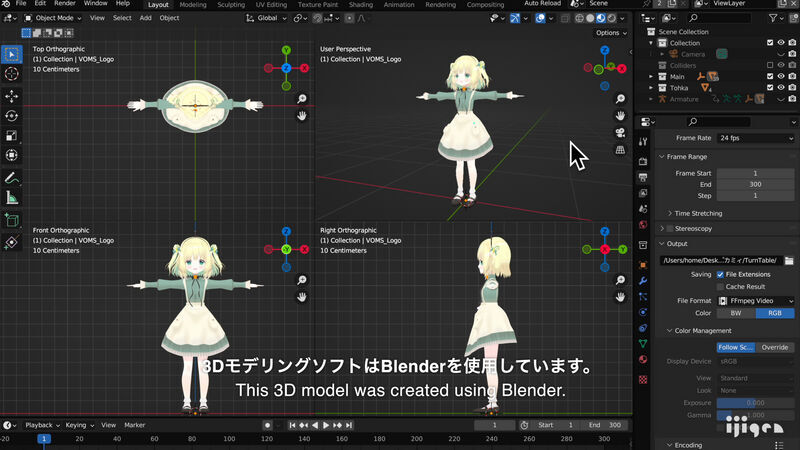Open the Render properties tab
The image size is (800, 450).
(643, 161)
